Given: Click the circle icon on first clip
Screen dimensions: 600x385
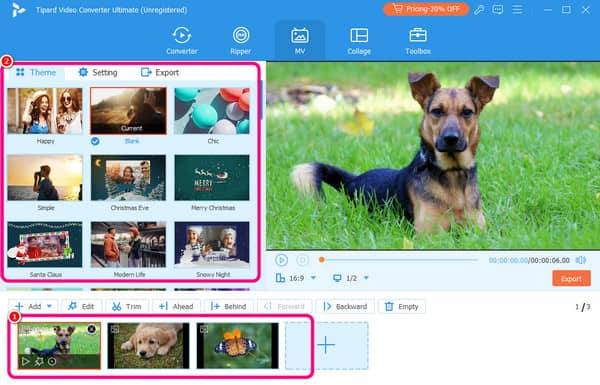Looking at the screenshot, I should [52, 361].
